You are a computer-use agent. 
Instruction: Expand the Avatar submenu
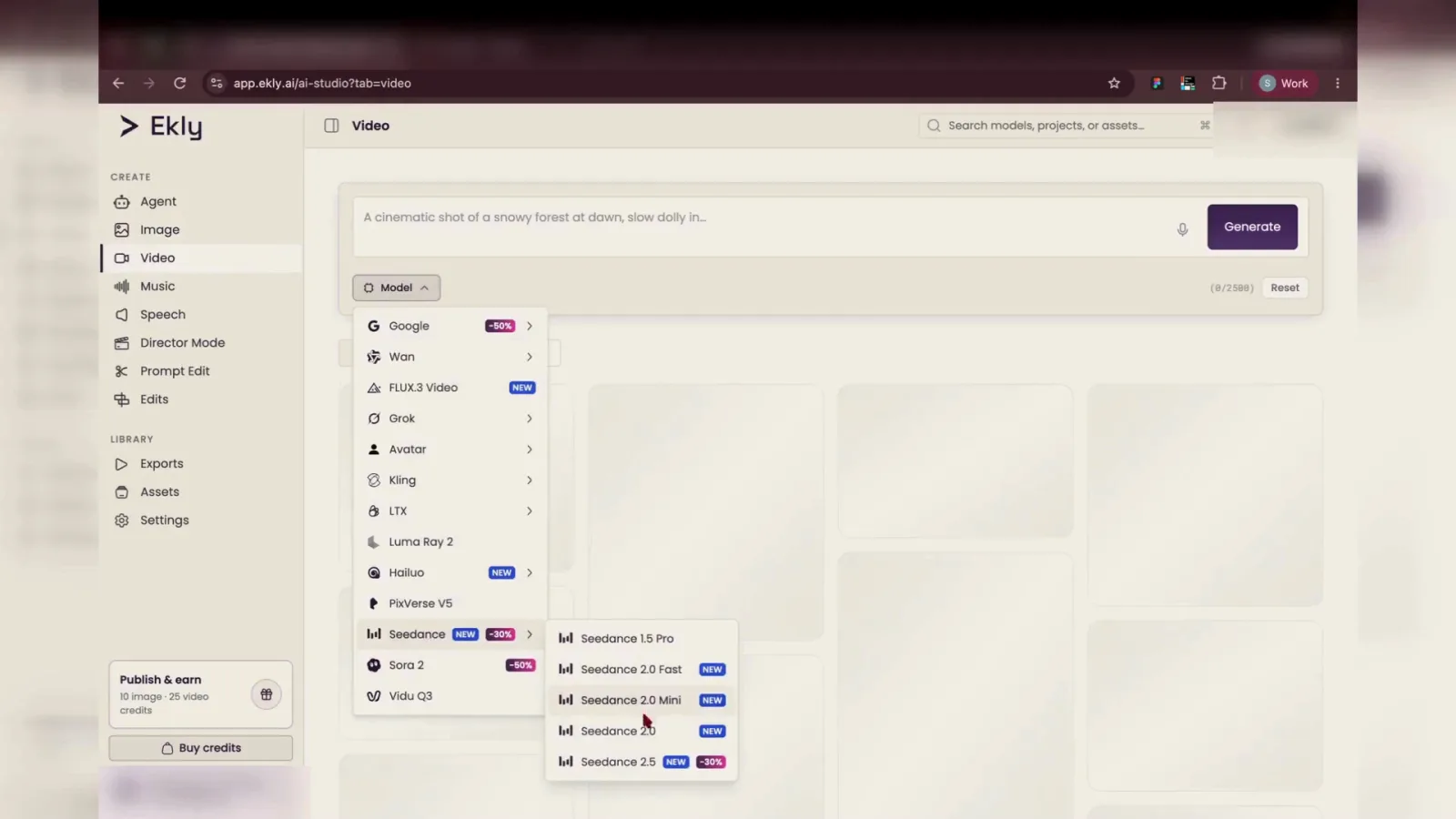click(450, 450)
